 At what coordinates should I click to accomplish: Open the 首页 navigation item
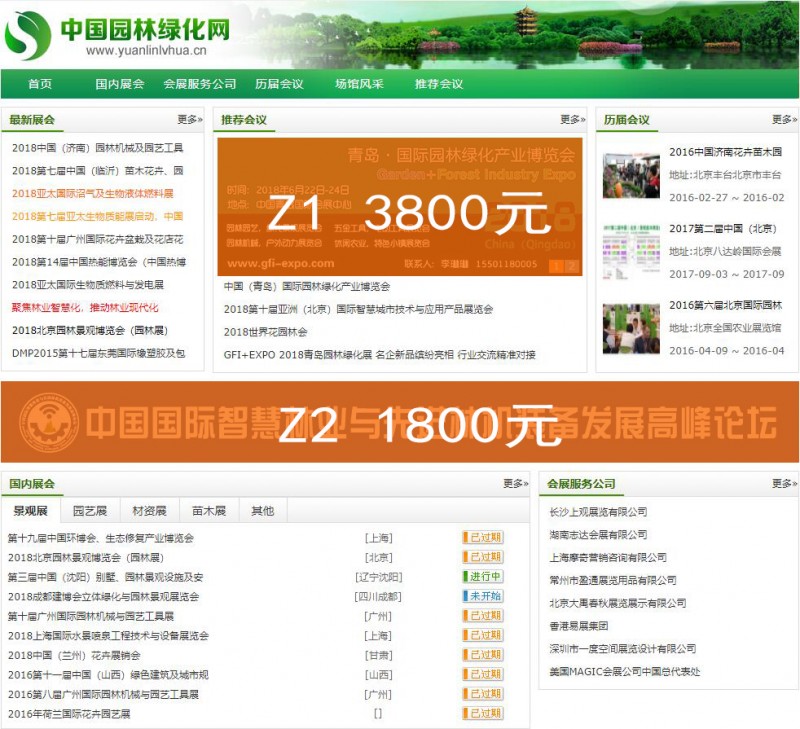tap(40, 84)
